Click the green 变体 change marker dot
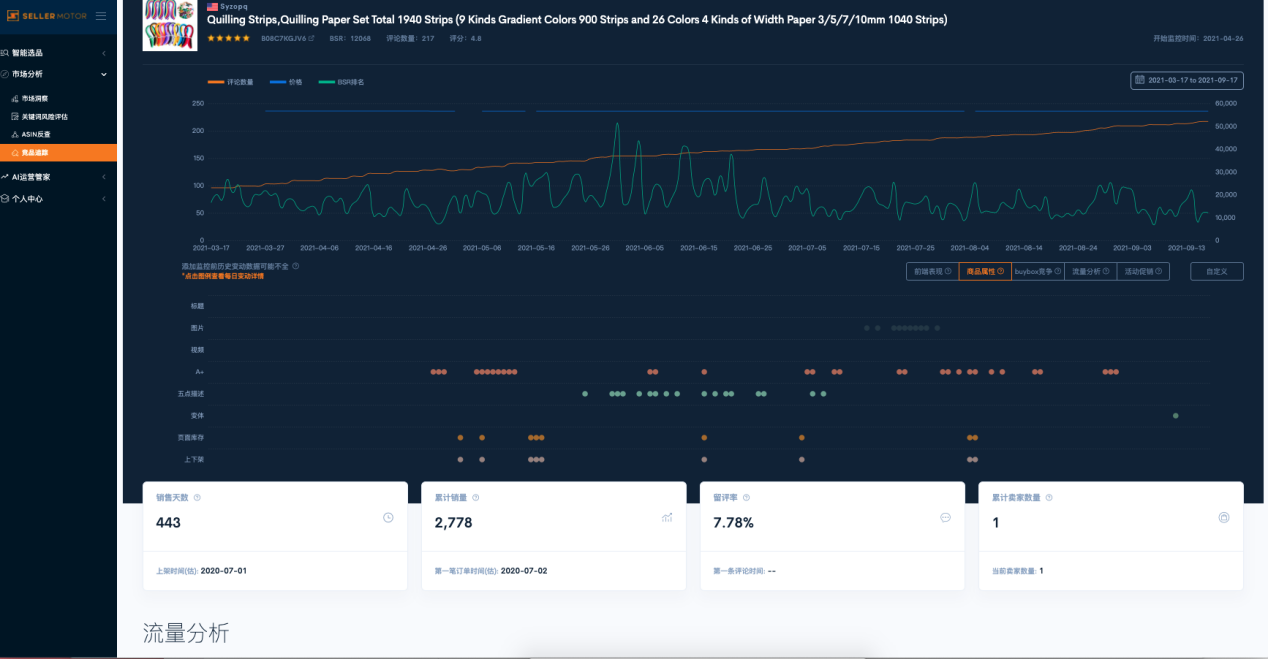Image resolution: width=1268 pixels, height=659 pixels. 1175,415
